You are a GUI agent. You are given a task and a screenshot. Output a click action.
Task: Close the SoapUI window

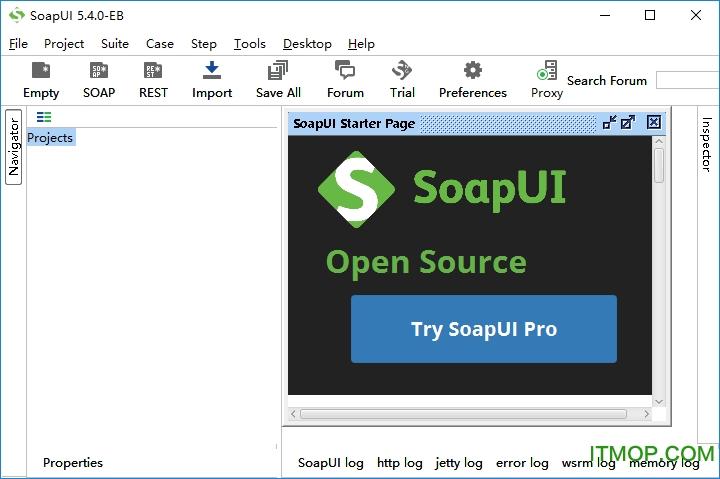(696, 15)
